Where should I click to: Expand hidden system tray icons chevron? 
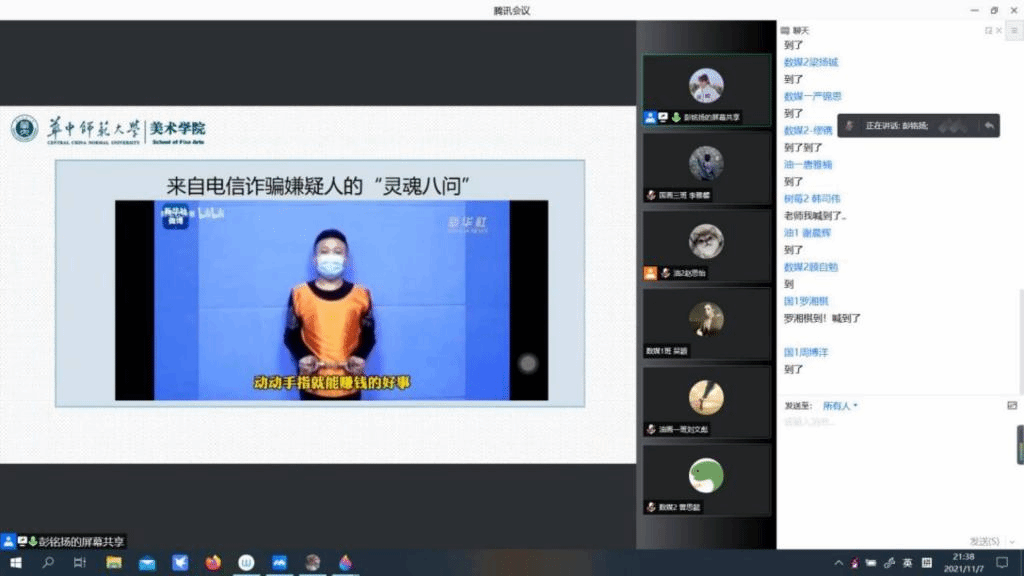click(839, 563)
